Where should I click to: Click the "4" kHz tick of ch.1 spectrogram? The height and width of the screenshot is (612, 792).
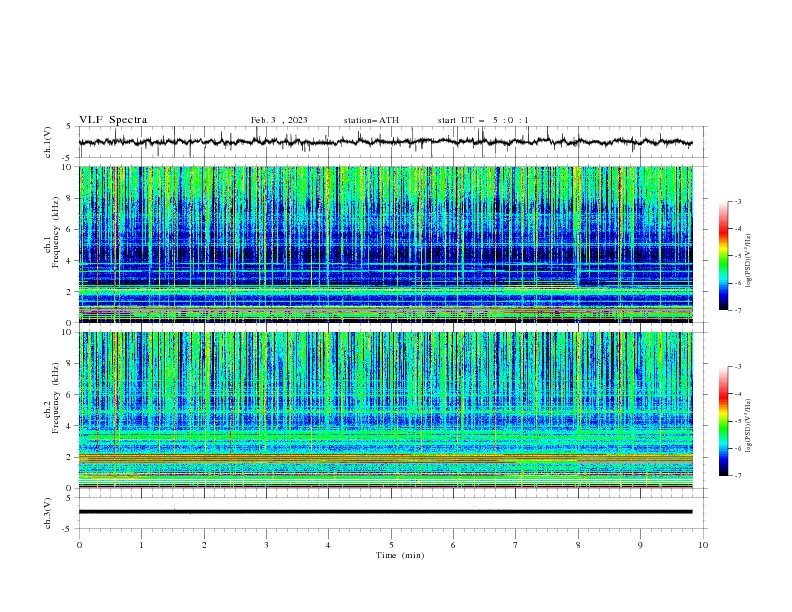coord(70,261)
